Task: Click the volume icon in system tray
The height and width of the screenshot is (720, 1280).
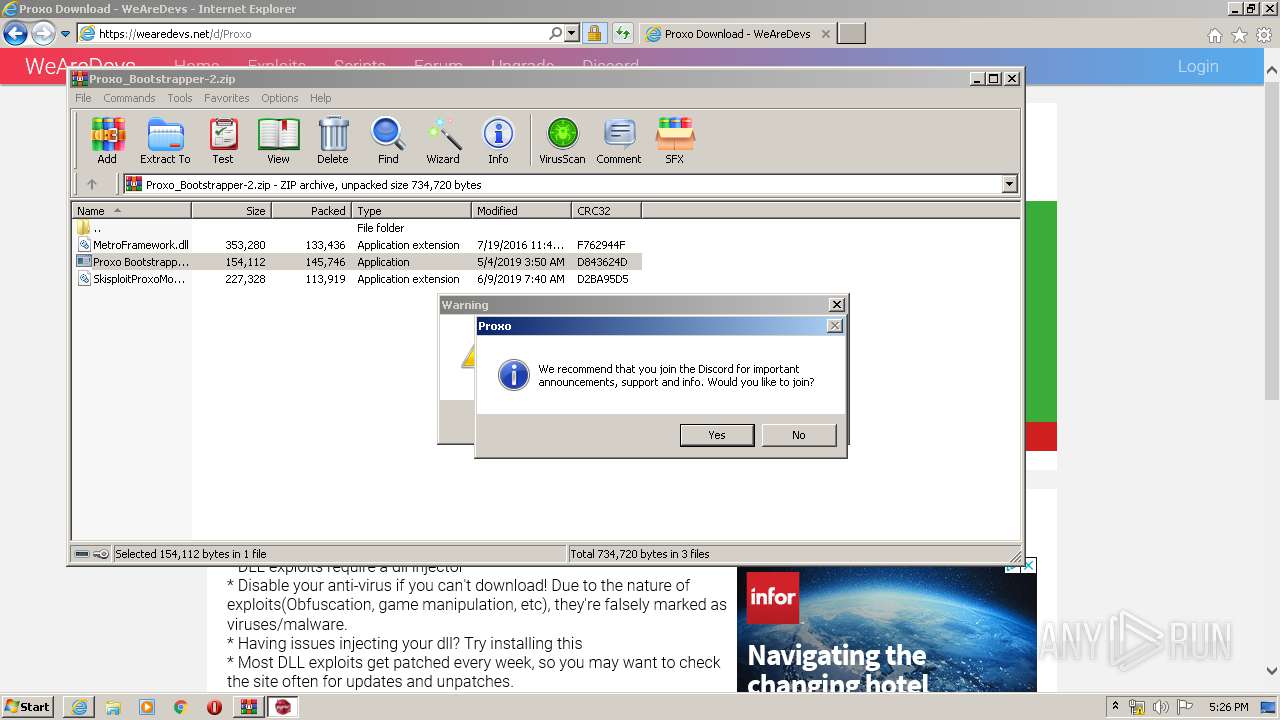Action: click(x=1161, y=707)
